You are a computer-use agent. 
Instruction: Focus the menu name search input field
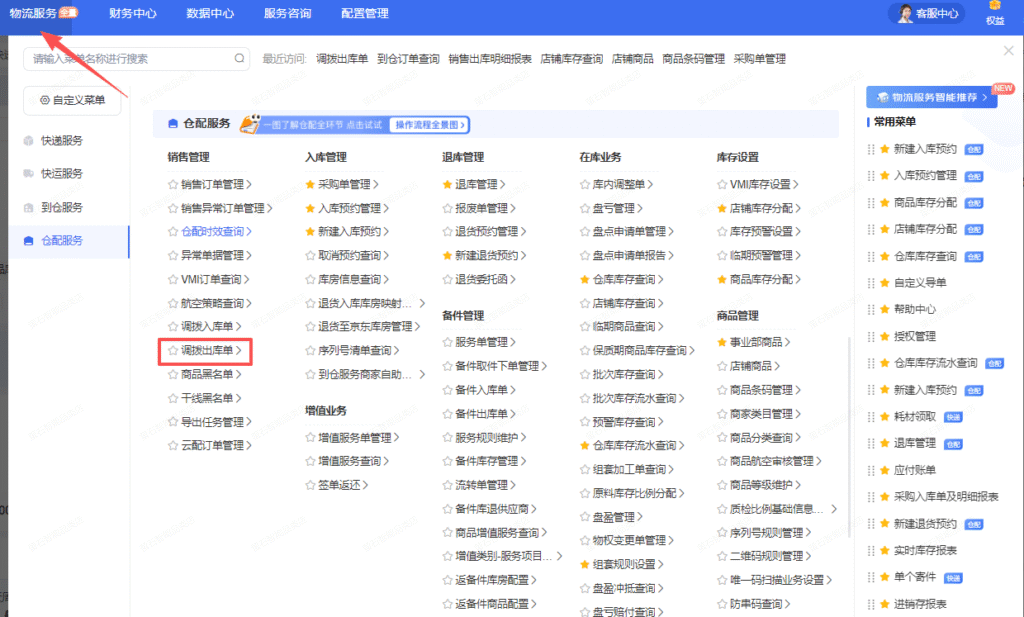click(x=128, y=59)
